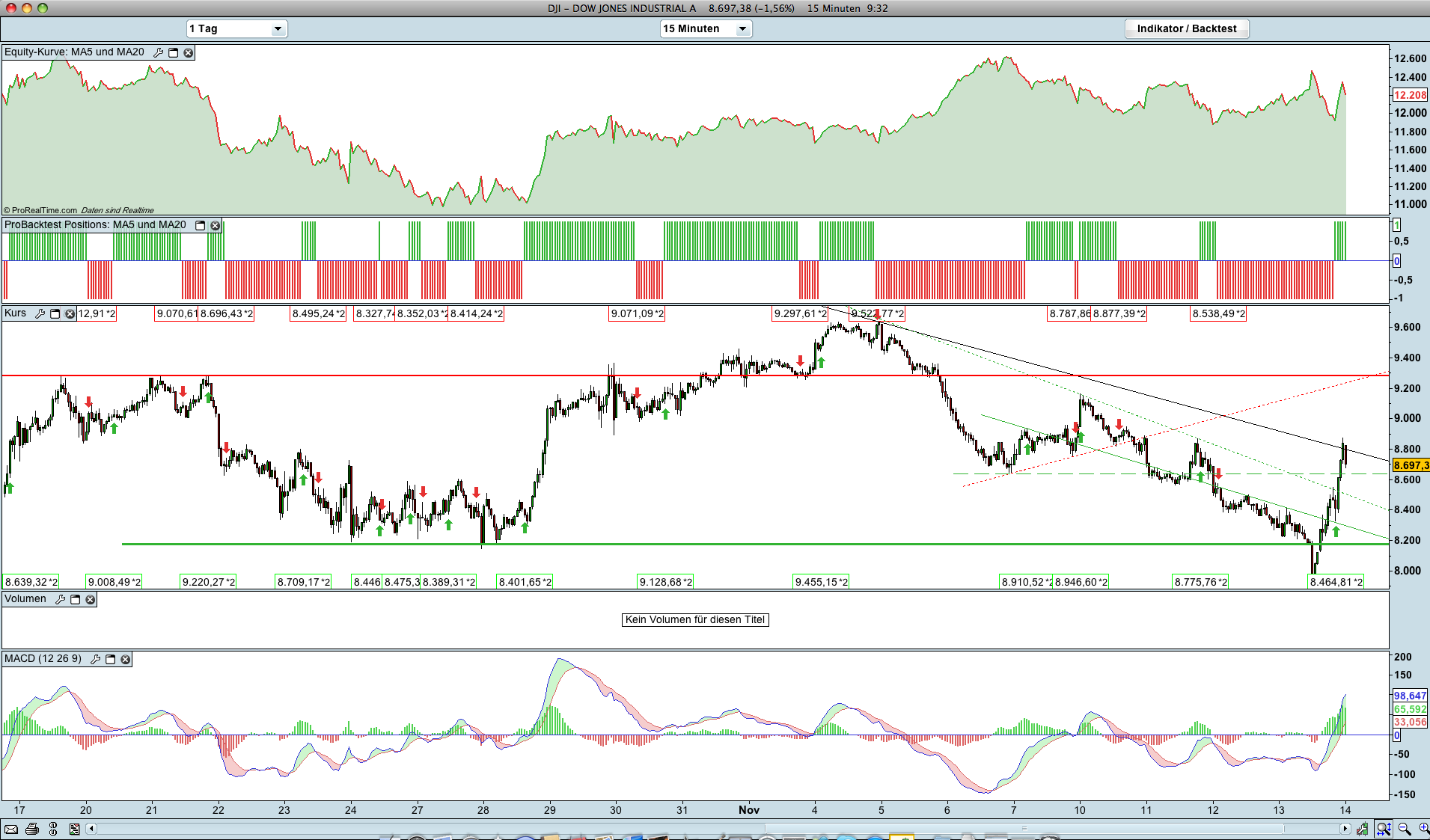Open settings wrench for Volumen panel
Screen dimensions: 1430x840
pyautogui.click(x=60, y=599)
